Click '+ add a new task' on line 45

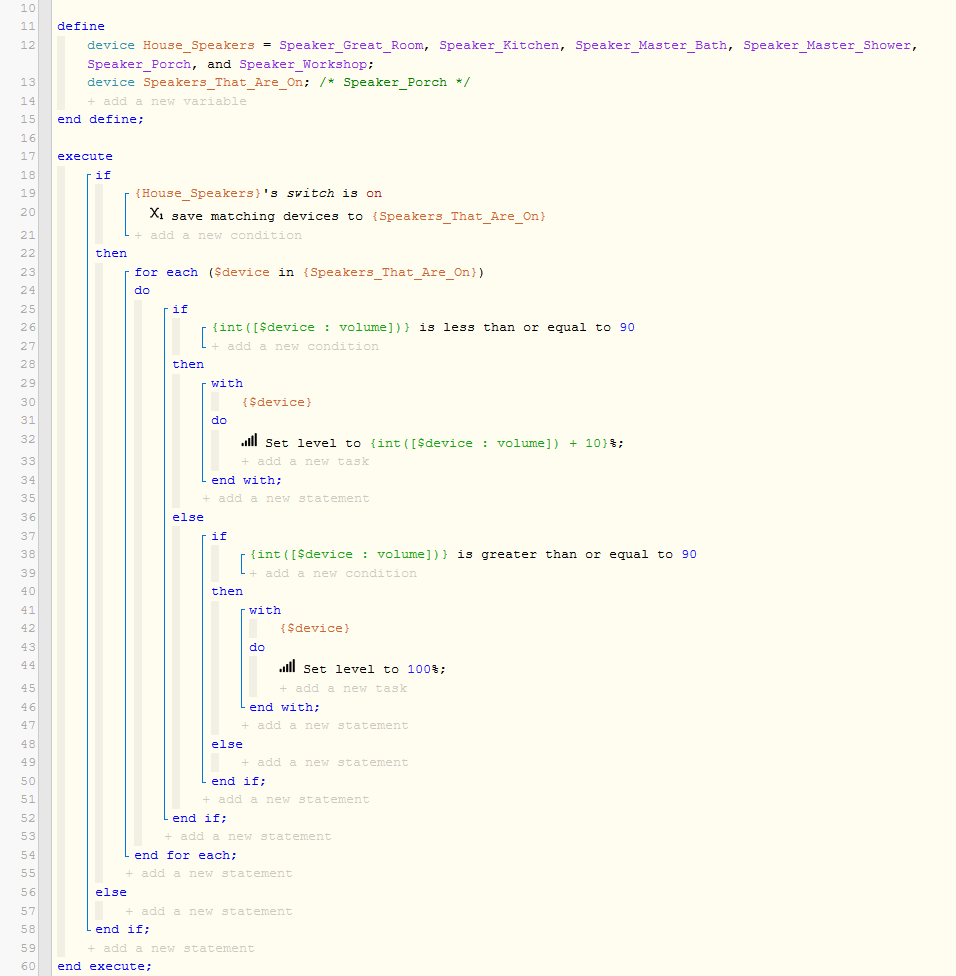click(x=344, y=688)
